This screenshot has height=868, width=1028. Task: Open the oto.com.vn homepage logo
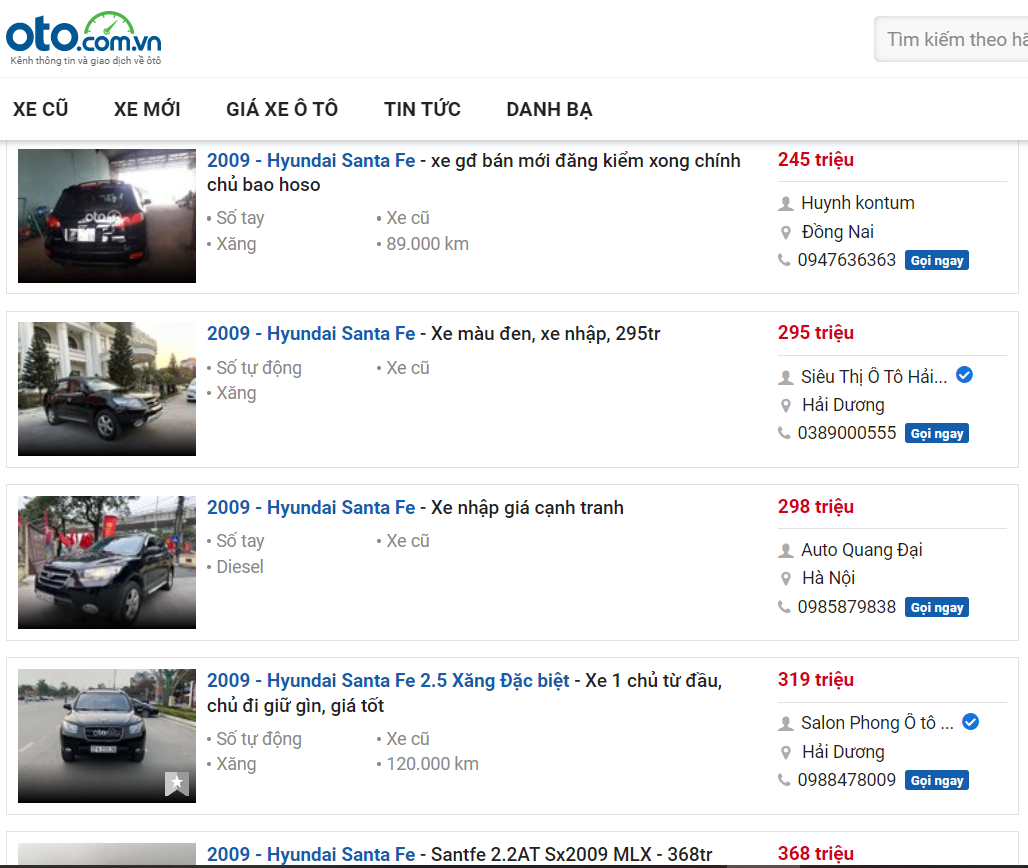84,39
